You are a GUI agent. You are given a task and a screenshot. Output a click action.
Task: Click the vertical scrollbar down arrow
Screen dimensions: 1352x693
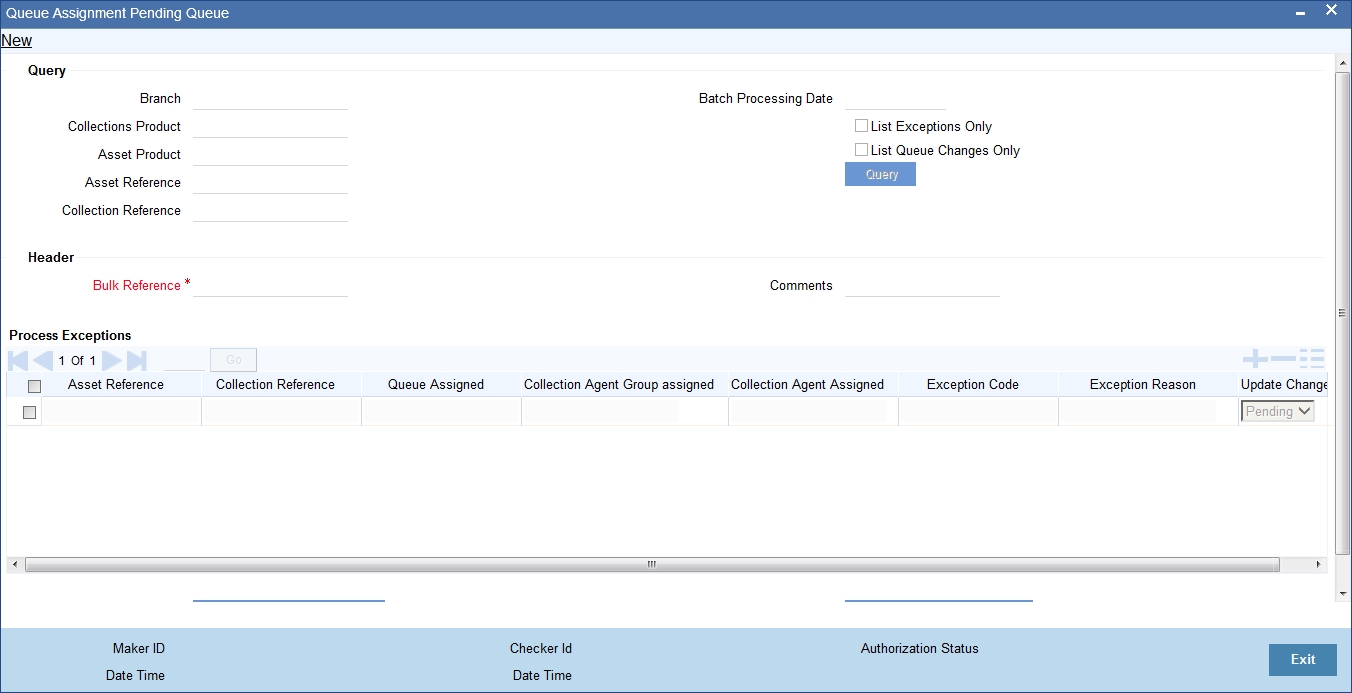click(1342, 593)
